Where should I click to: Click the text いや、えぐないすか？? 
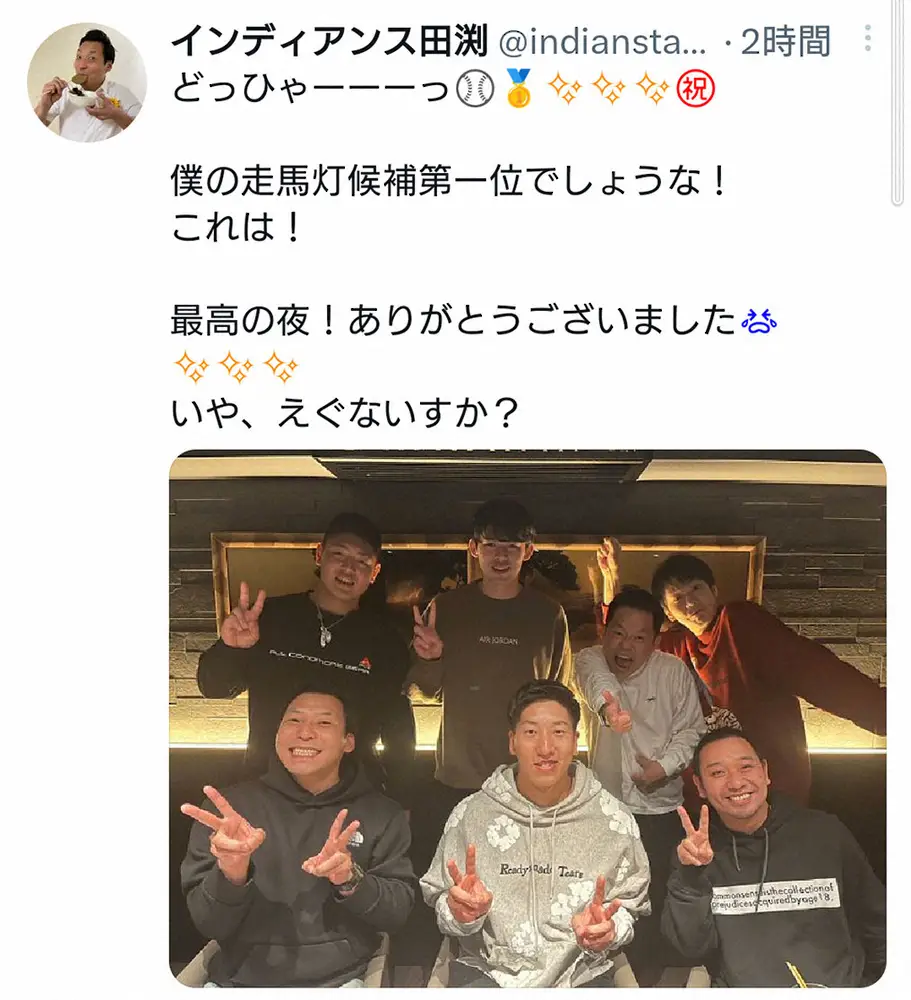(345, 413)
